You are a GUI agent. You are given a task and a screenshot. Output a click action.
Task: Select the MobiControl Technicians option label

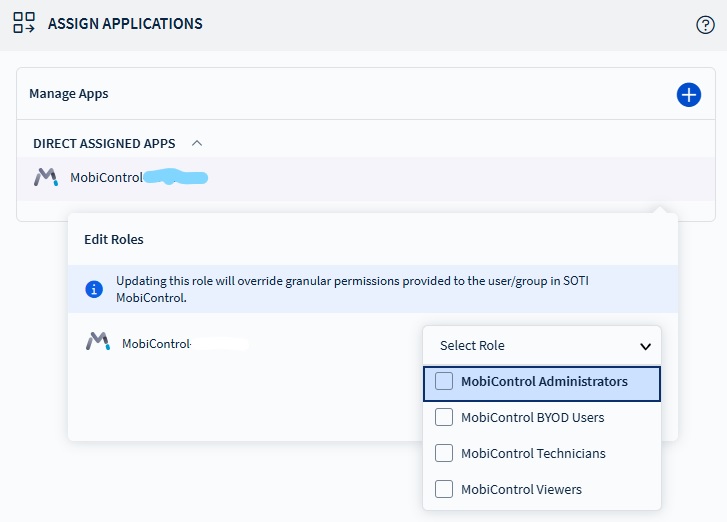(x=533, y=454)
